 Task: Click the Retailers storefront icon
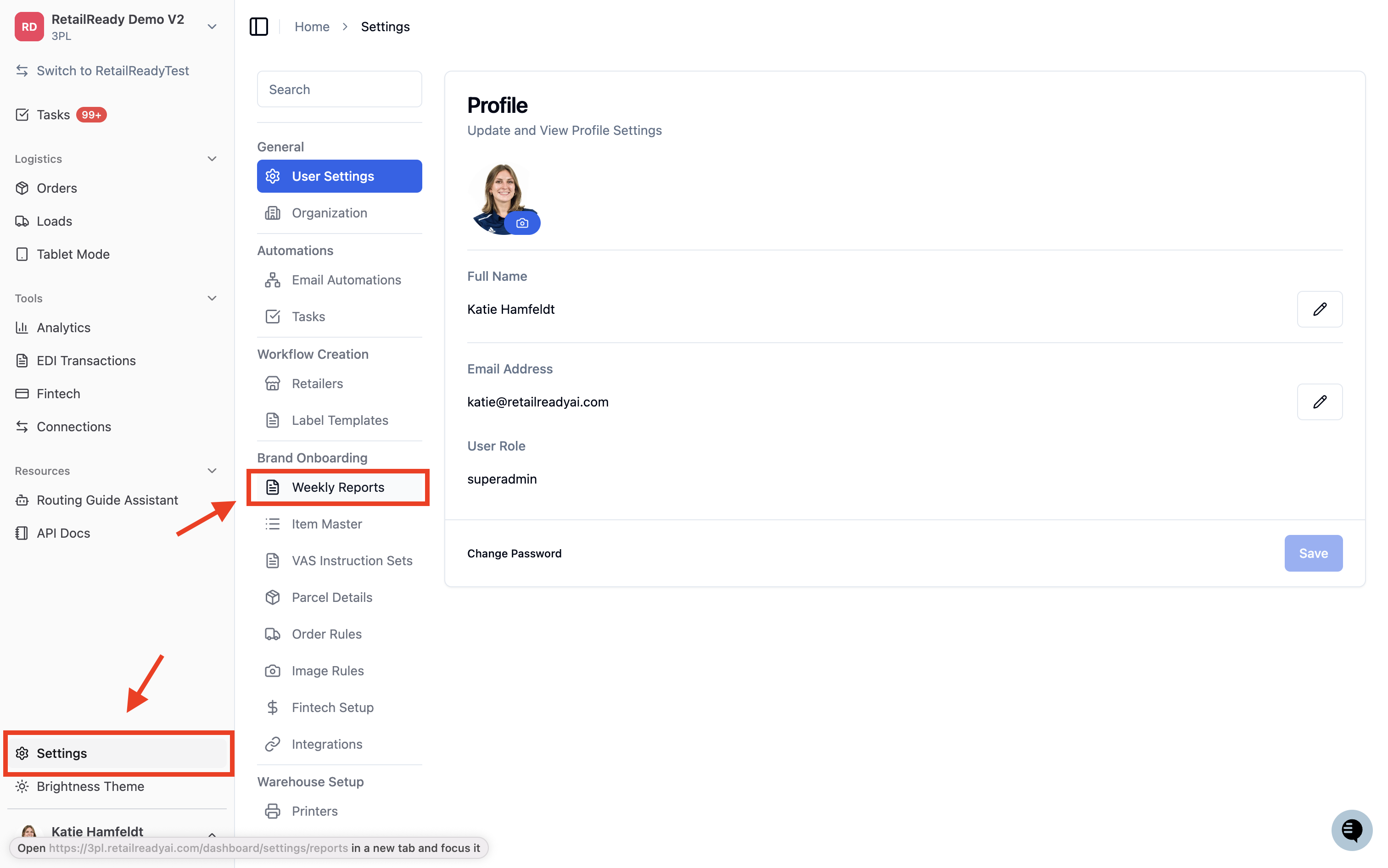coord(272,384)
